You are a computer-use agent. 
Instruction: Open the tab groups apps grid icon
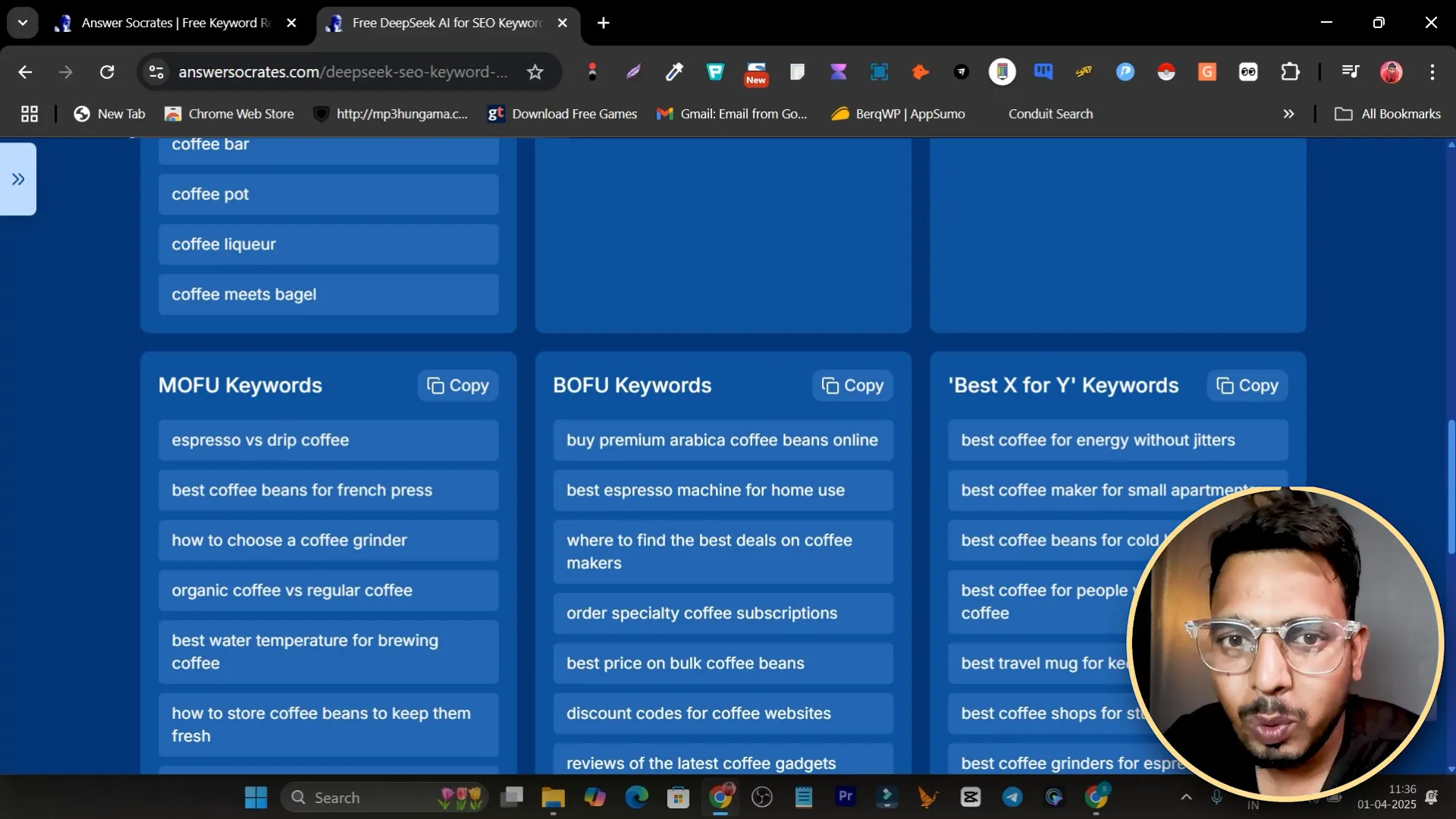(x=30, y=114)
